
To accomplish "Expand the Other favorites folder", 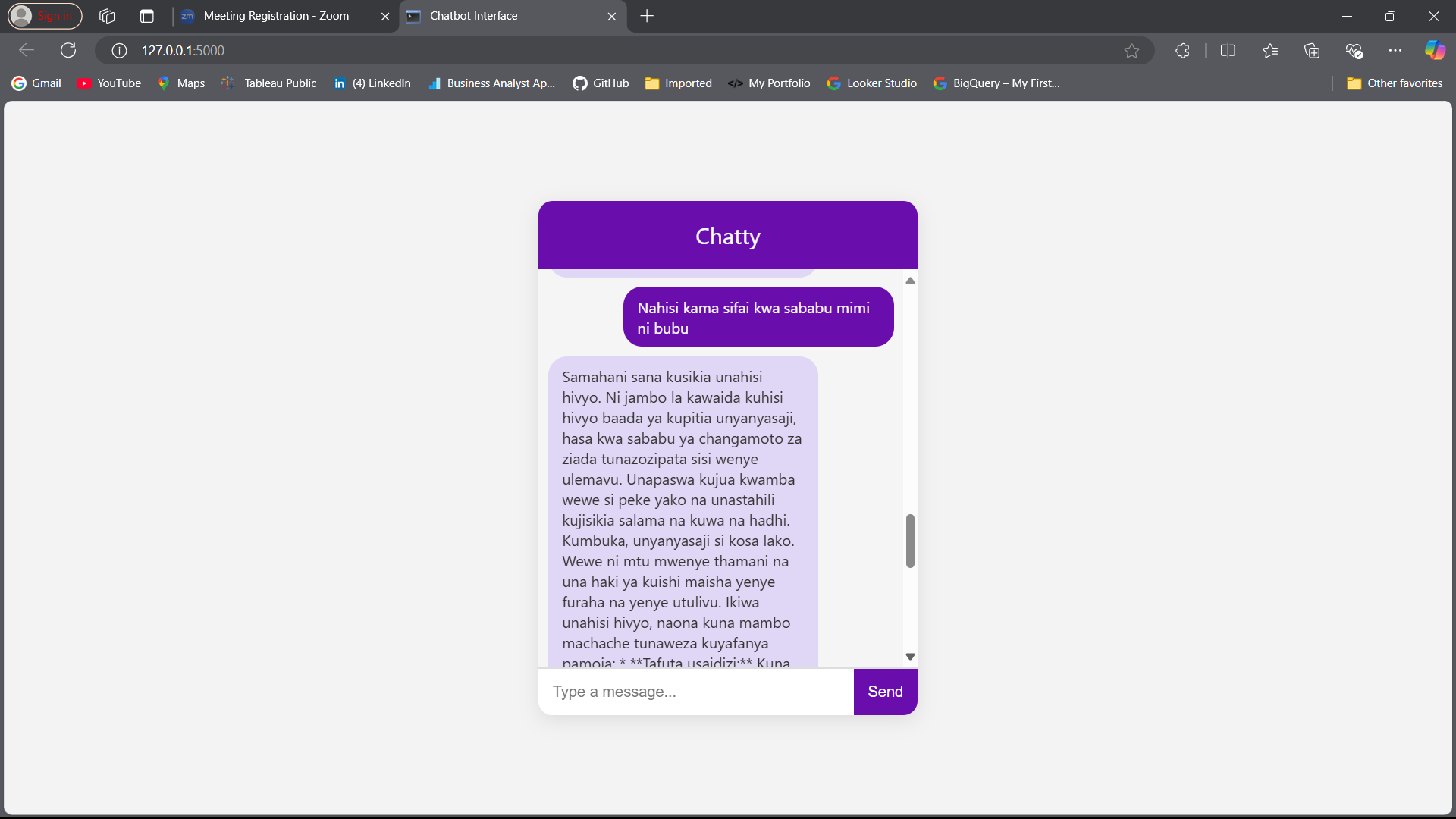I will click(1395, 83).
